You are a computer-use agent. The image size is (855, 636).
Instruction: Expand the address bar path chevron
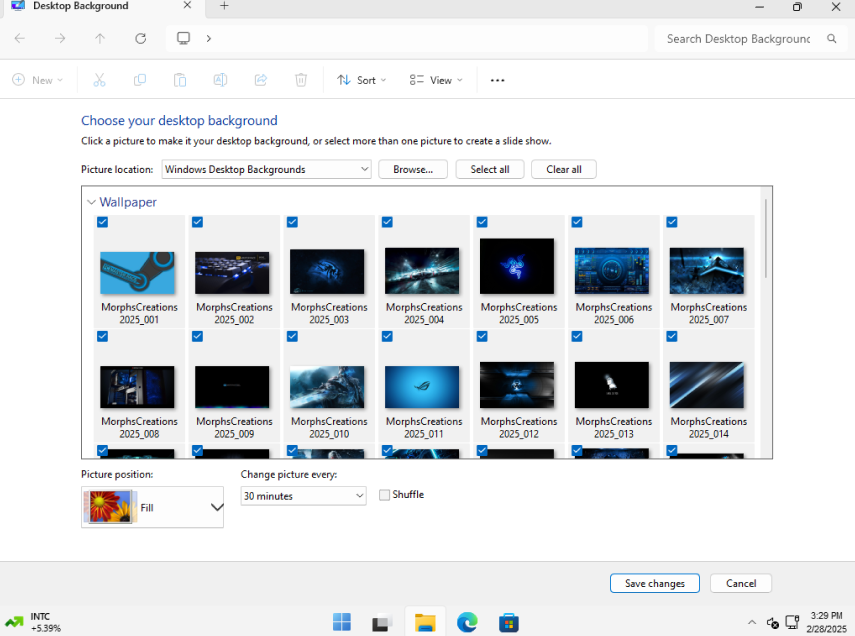[209, 38]
